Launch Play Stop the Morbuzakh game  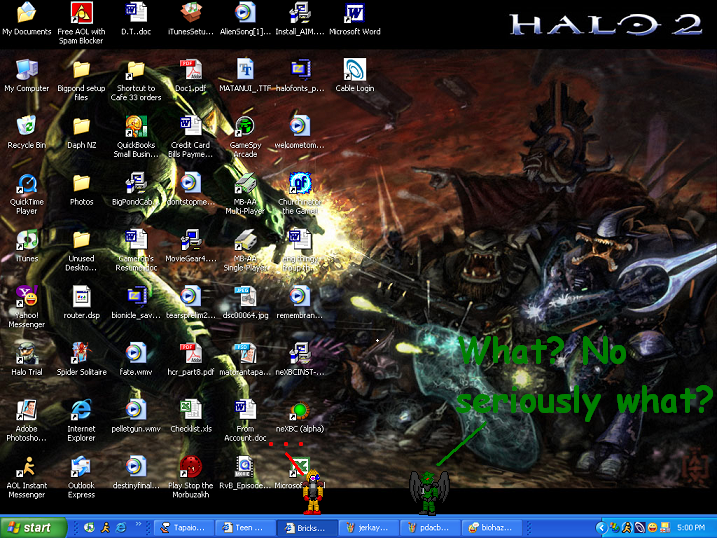(191, 466)
